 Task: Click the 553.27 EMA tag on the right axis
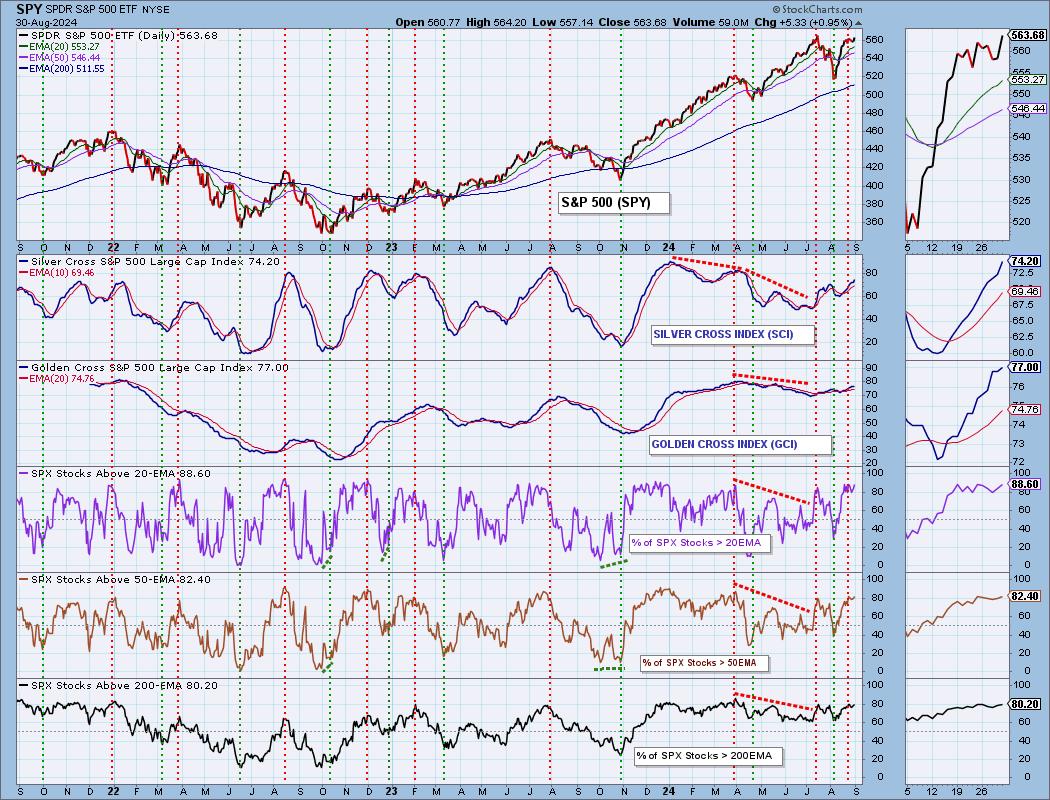click(1028, 79)
